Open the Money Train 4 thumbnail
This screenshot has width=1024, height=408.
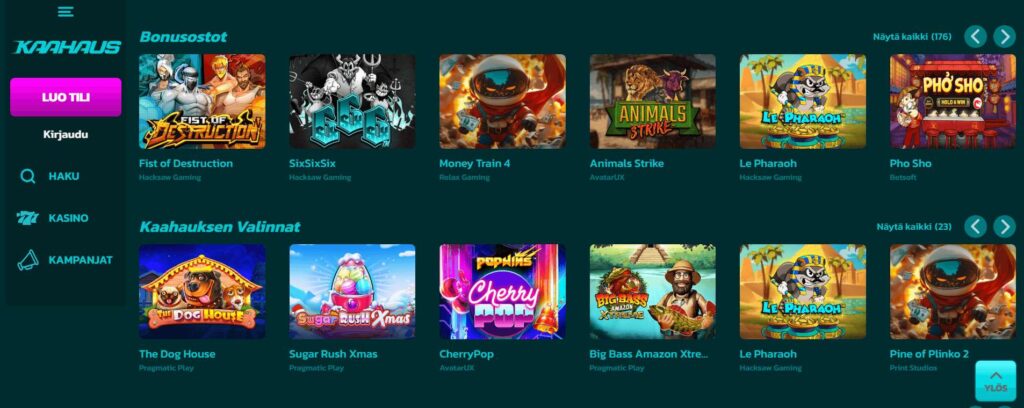[502, 101]
